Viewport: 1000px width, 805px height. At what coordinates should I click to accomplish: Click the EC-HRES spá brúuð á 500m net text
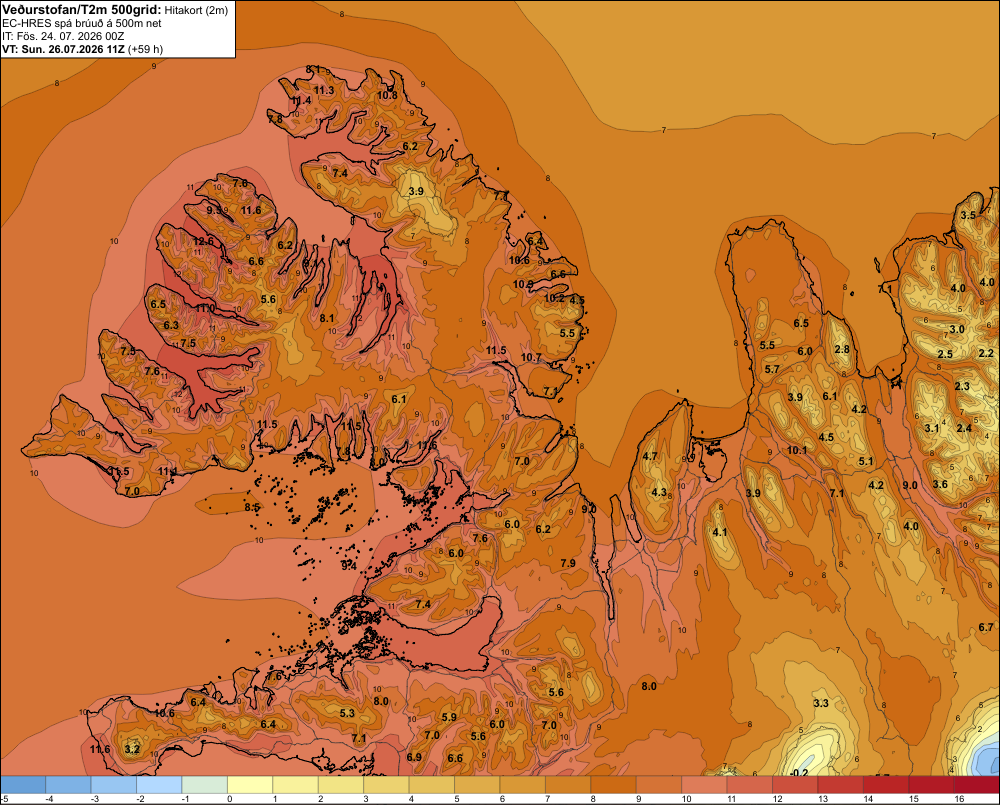tap(82, 24)
